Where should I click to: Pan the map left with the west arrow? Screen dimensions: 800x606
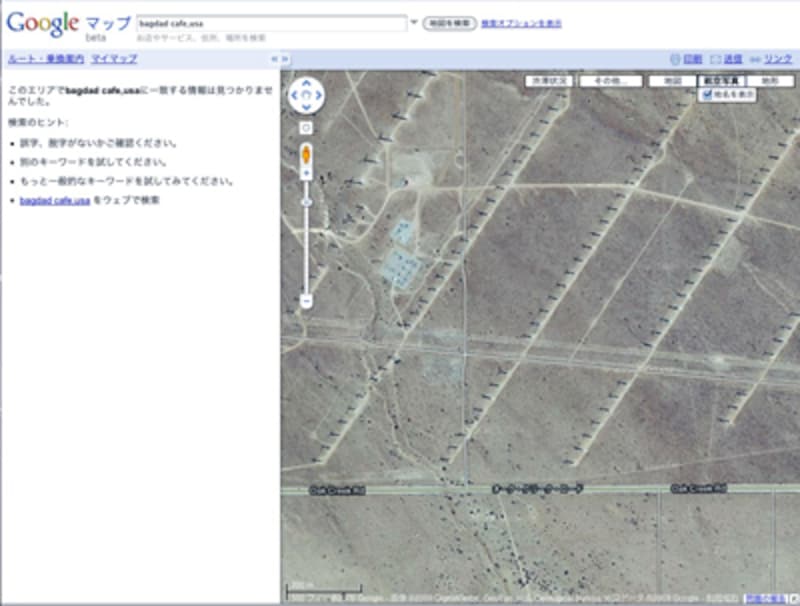295,97
